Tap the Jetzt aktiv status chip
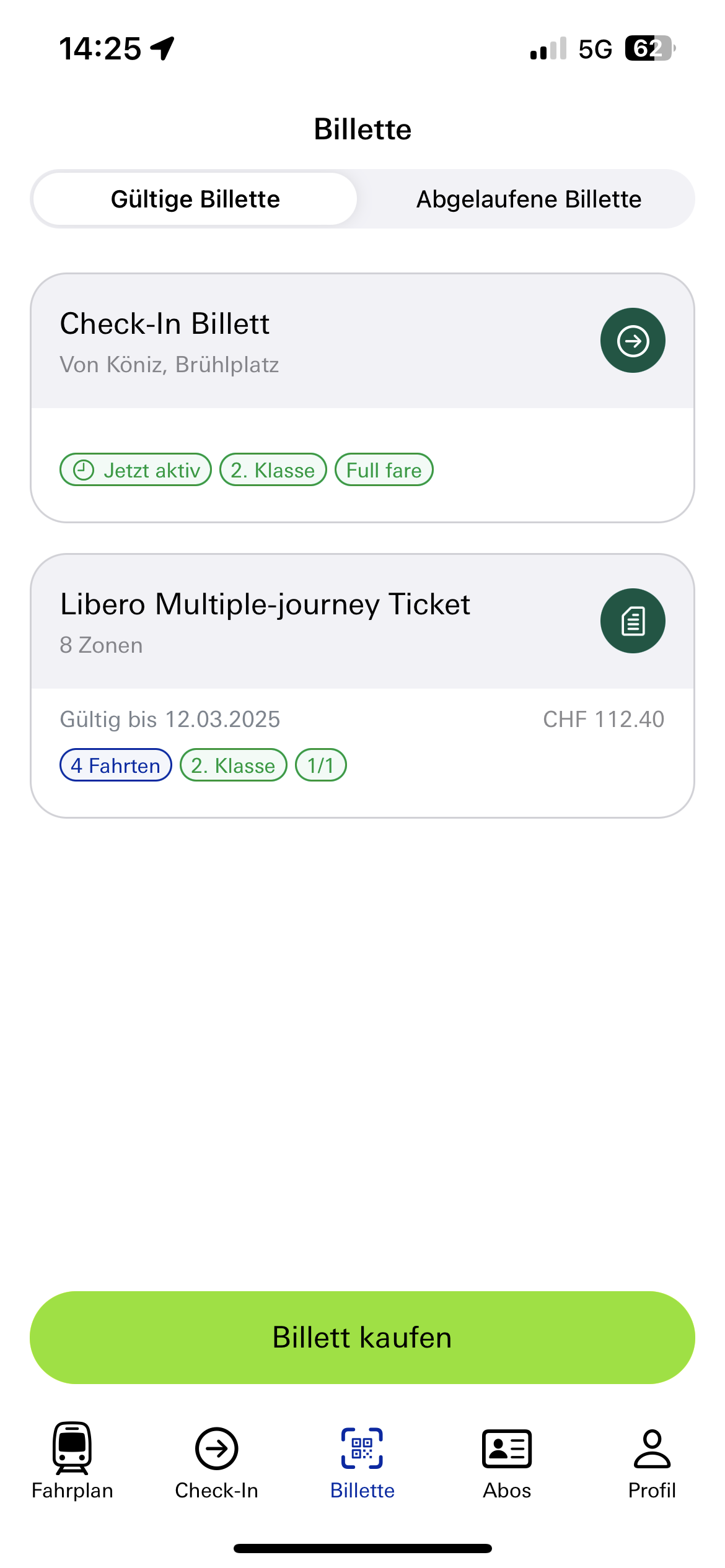Image resolution: width=725 pixels, height=1568 pixels. (x=136, y=470)
